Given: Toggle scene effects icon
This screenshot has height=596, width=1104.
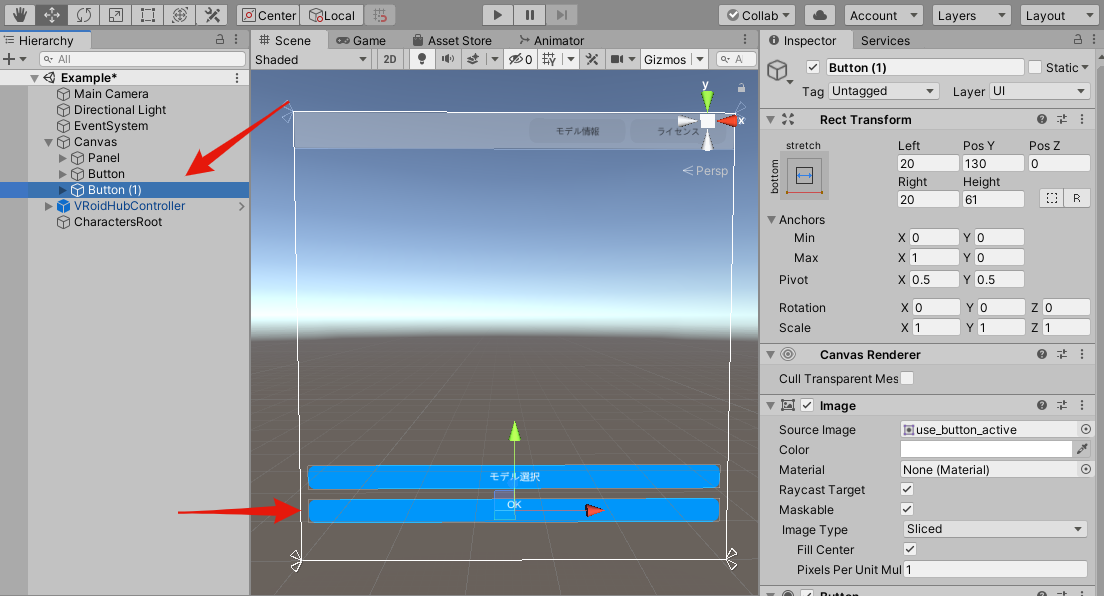Looking at the screenshot, I should click(473, 59).
